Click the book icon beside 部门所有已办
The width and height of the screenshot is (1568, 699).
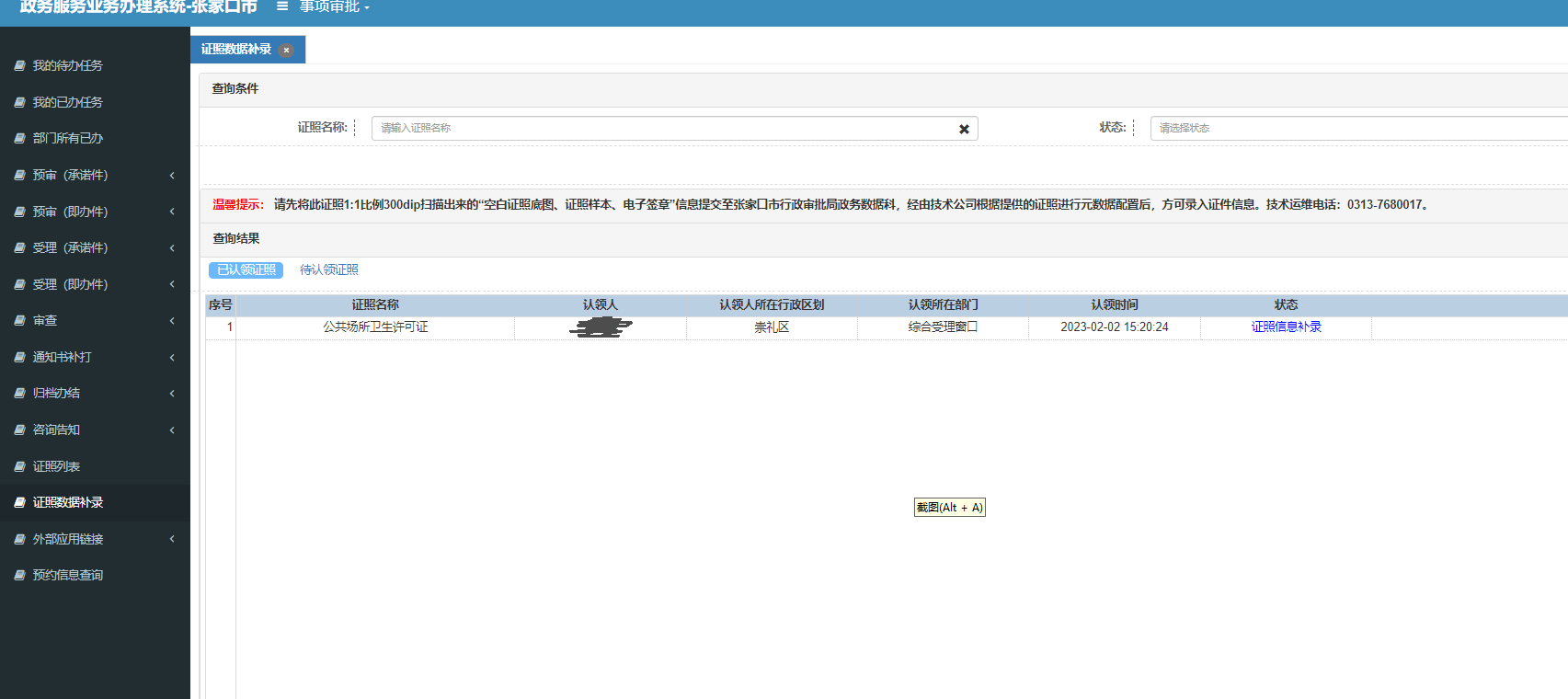[19, 138]
